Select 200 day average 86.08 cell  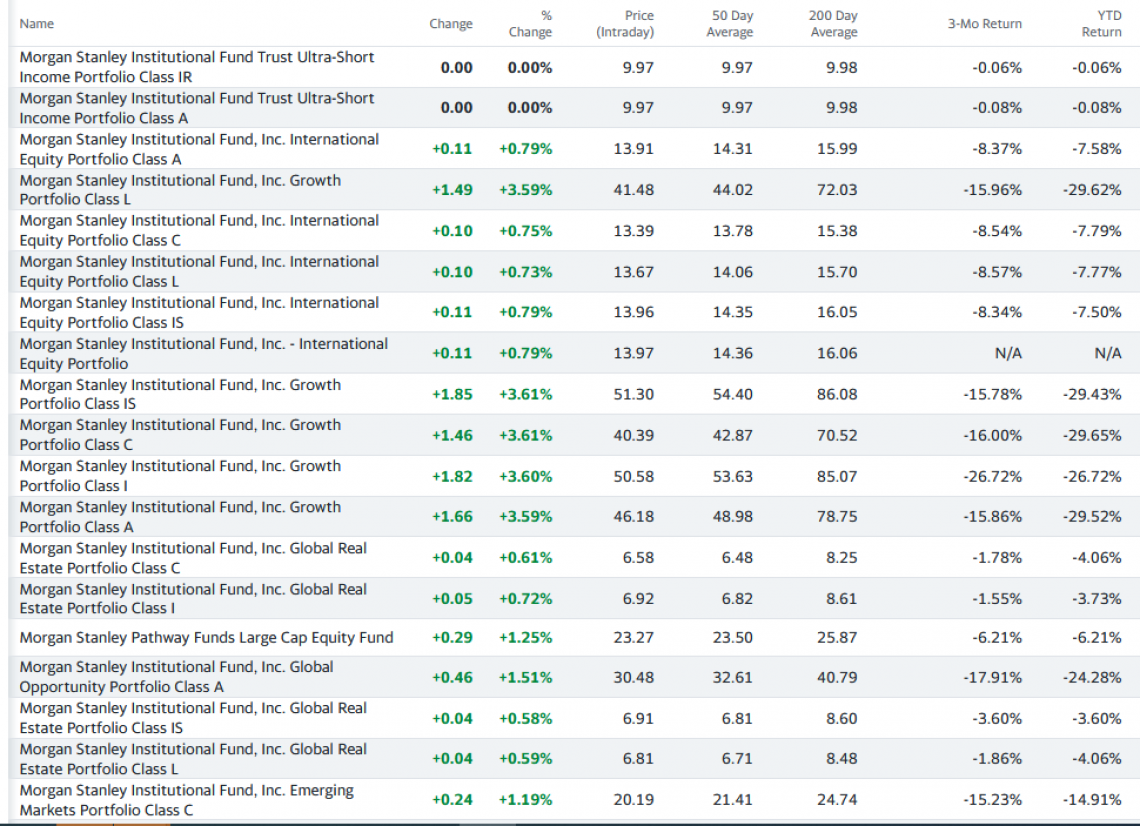pyautogui.click(x=838, y=394)
